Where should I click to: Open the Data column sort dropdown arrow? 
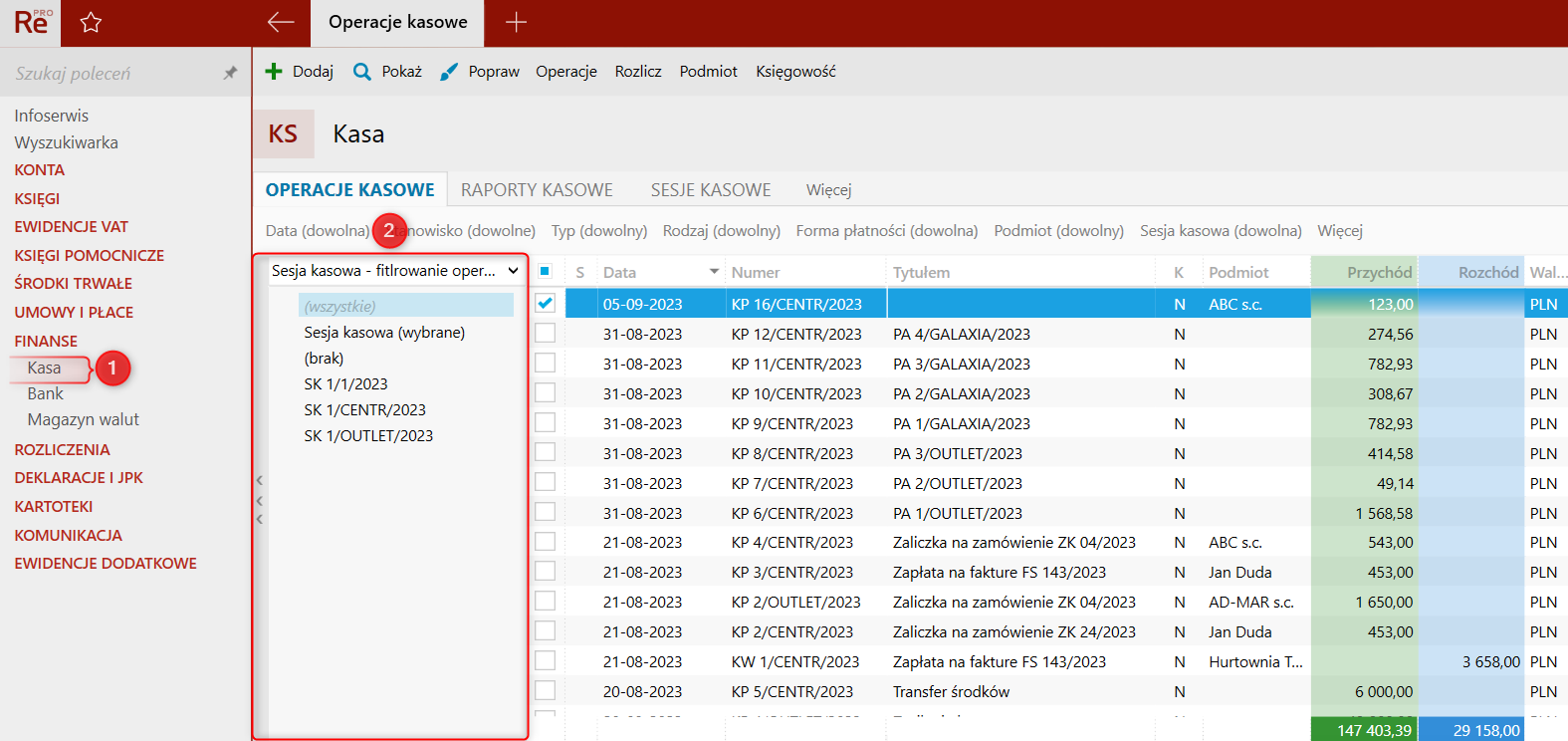714,272
